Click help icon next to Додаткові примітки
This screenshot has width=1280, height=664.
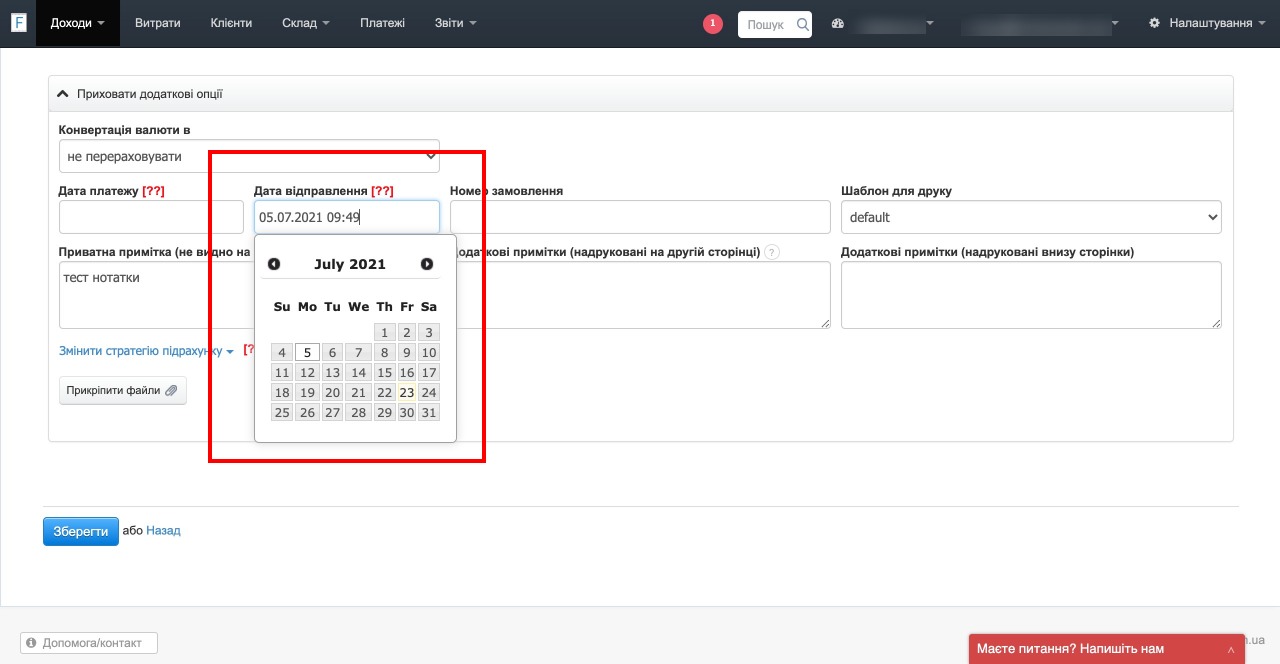coord(772,253)
